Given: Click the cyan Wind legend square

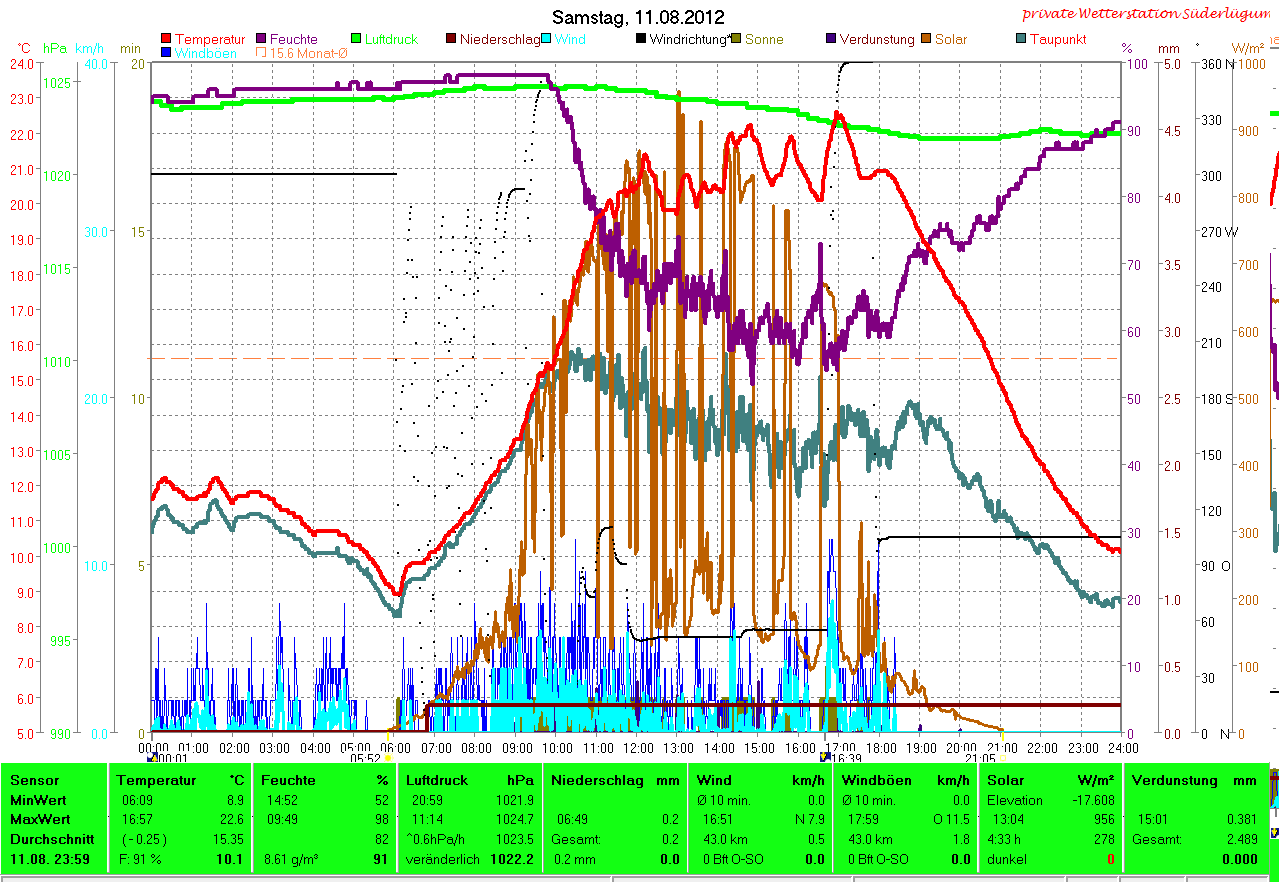Looking at the screenshot, I should [x=548, y=40].
